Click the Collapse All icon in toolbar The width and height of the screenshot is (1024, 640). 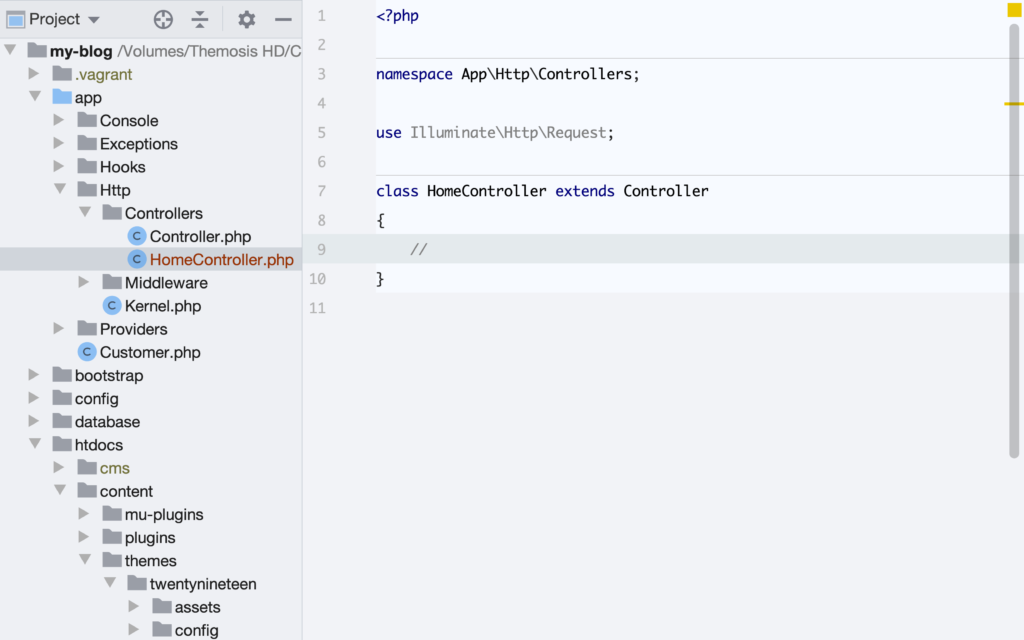coord(199,18)
